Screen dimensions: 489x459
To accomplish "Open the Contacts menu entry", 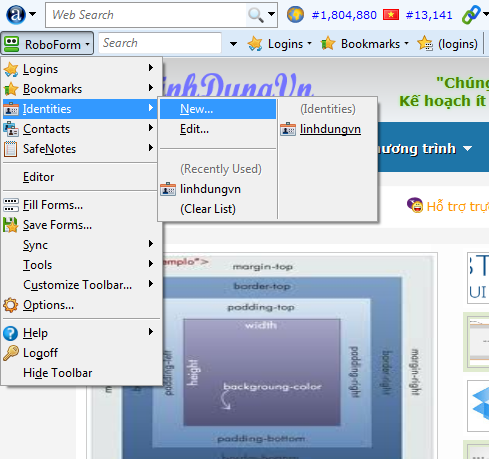I will coord(80,129).
